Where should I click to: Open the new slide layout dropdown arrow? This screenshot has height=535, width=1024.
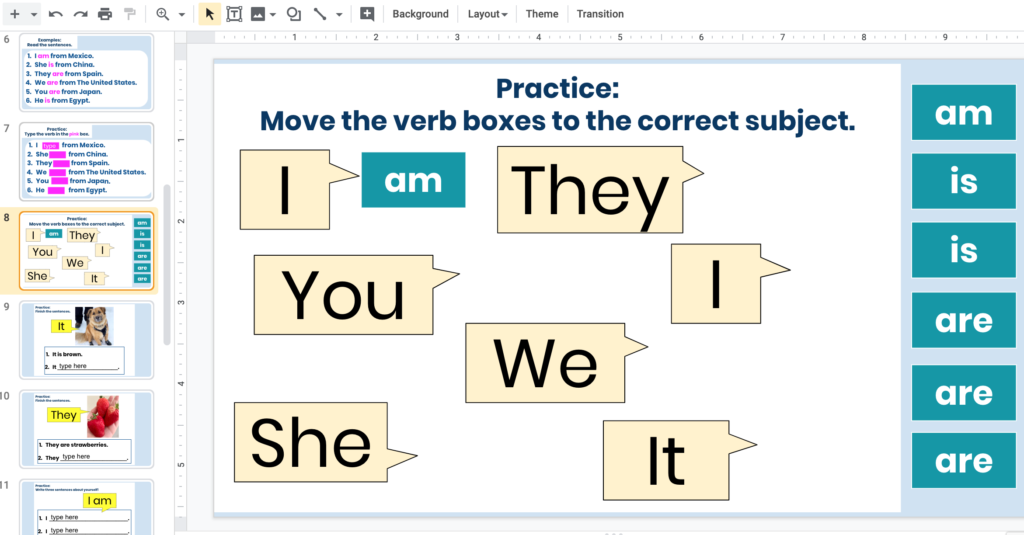pyautogui.click(x=34, y=14)
